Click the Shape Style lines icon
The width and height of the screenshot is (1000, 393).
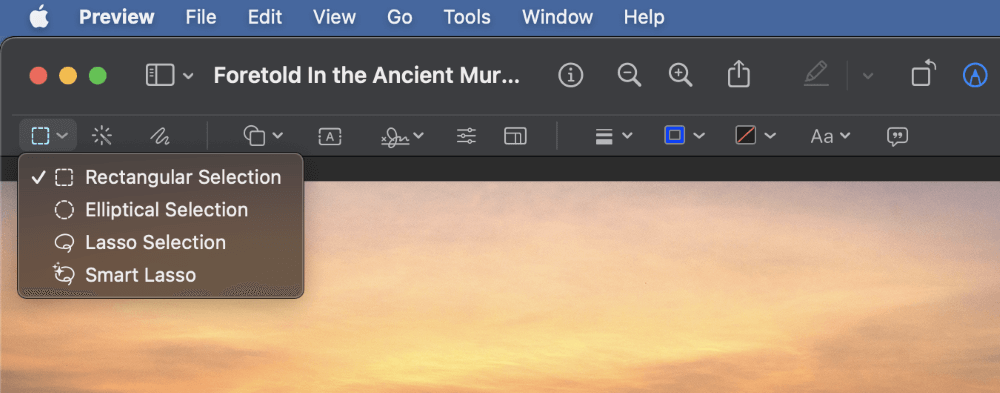[x=604, y=136]
